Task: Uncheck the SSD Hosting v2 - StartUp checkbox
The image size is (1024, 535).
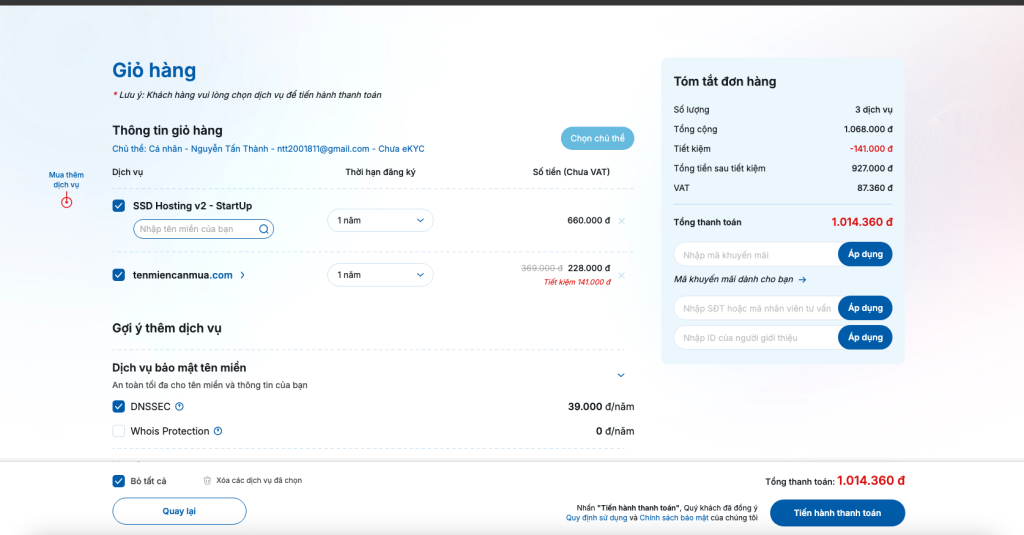Action: 119,206
